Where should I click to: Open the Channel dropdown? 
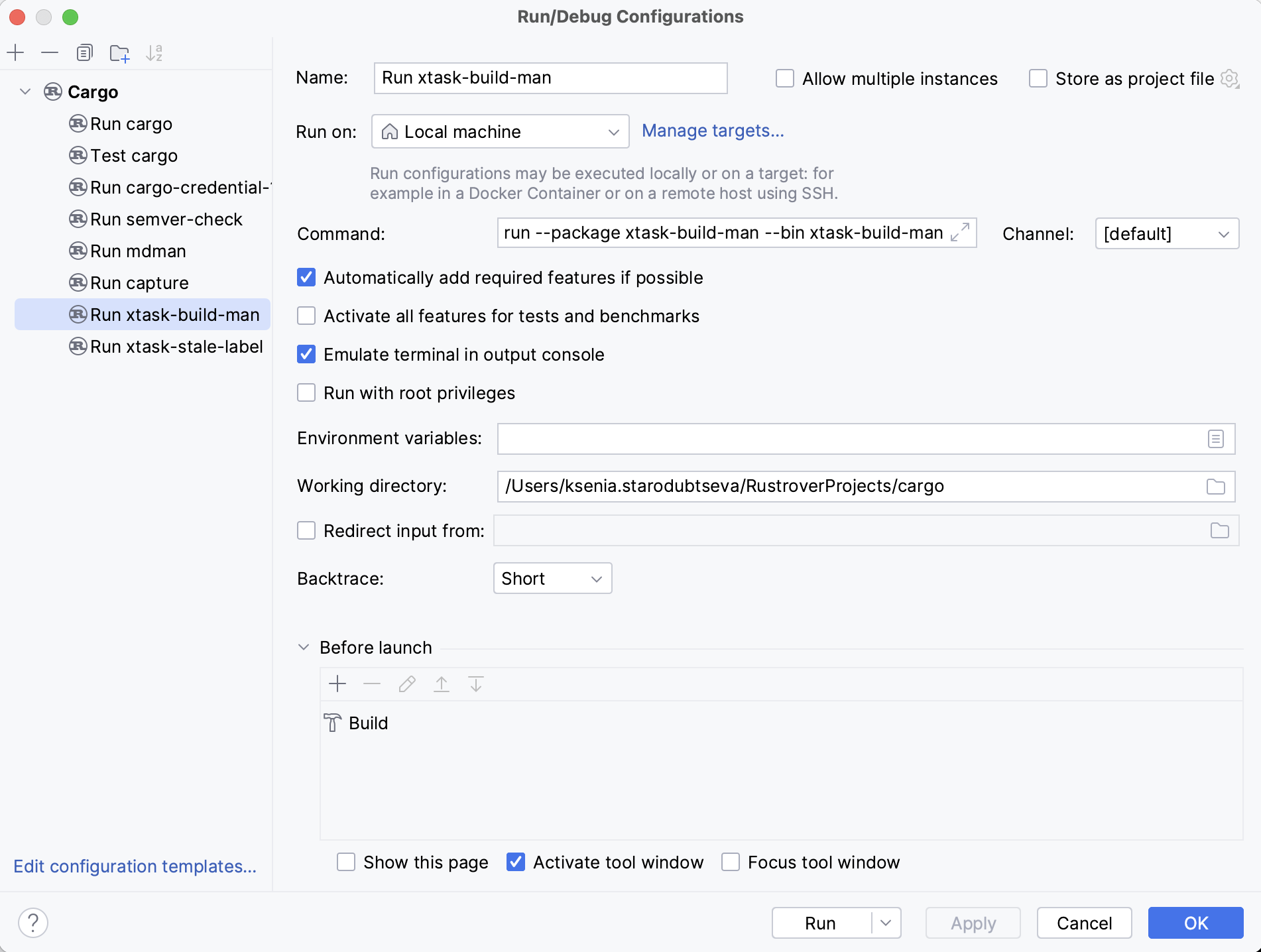1166,233
